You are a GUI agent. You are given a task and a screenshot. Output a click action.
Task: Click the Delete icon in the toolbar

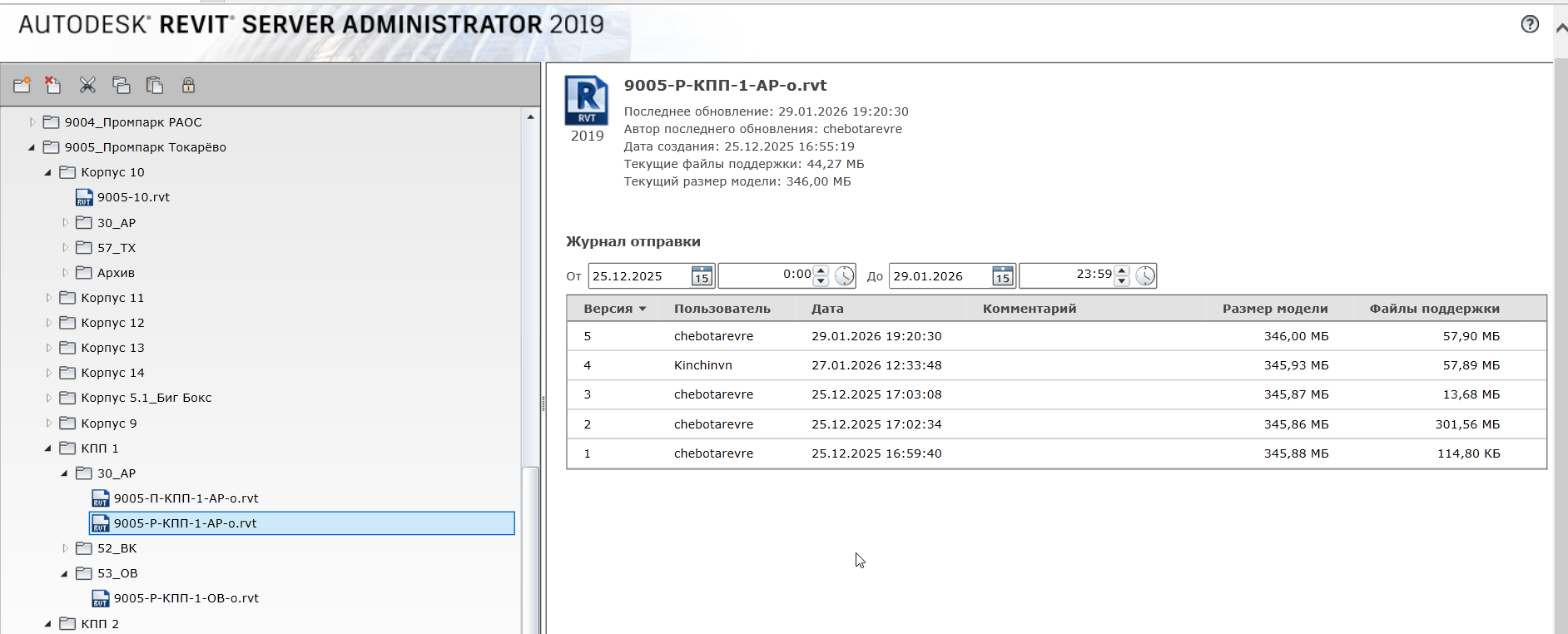53,85
